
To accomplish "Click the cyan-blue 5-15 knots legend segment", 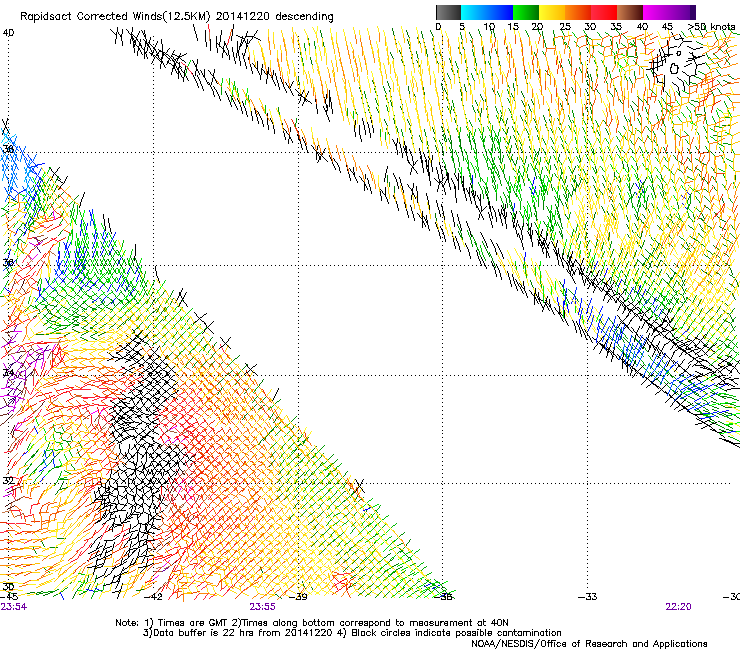I will [487, 12].
